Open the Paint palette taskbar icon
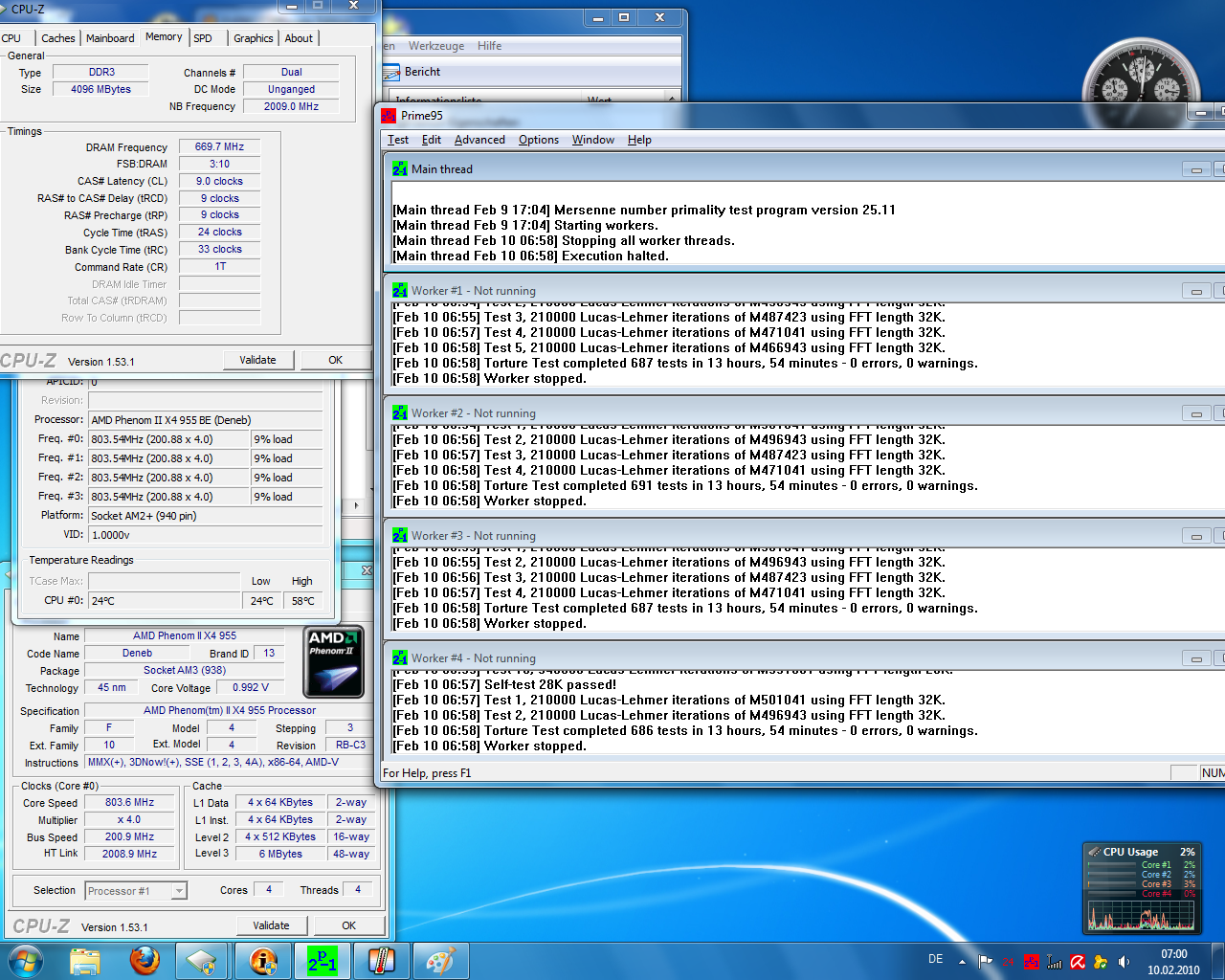This screenshot has height=980, width=1225. [439, 961]
